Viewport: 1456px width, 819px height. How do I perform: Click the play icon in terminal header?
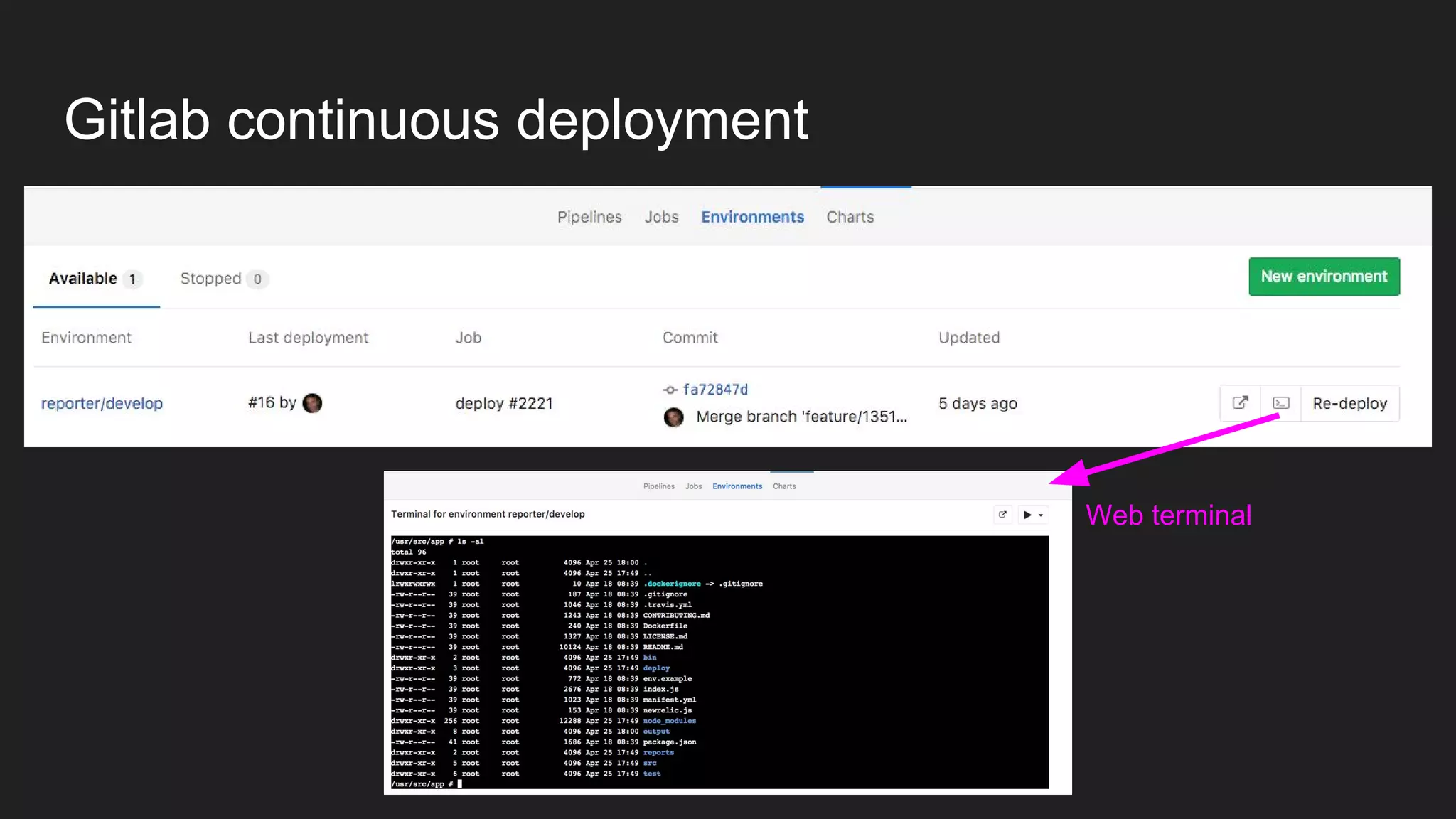[1027, 515]
